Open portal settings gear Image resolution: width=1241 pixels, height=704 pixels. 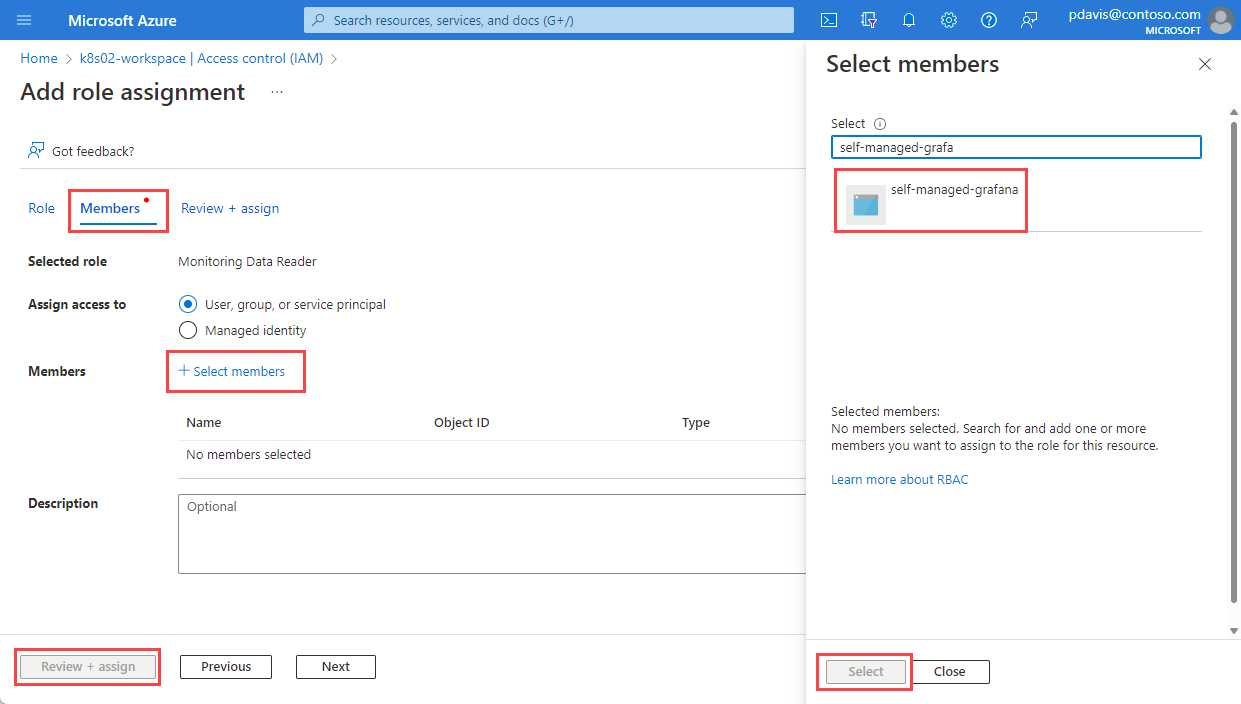948,20
